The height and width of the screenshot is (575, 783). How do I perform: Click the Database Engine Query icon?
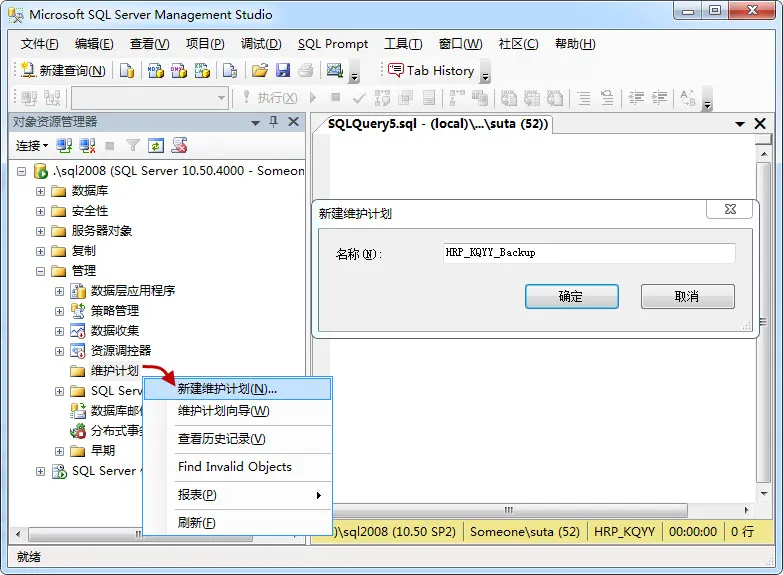[x=127, y=70]
